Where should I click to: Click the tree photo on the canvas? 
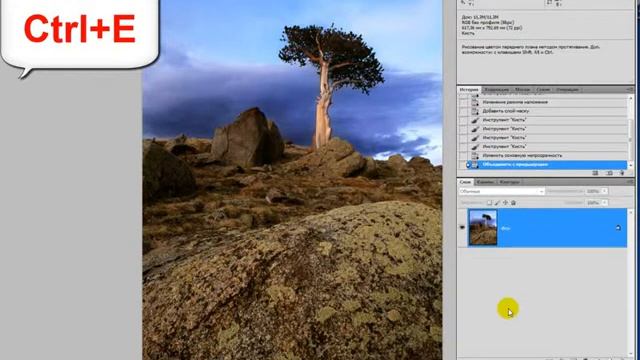coord(292,180)
